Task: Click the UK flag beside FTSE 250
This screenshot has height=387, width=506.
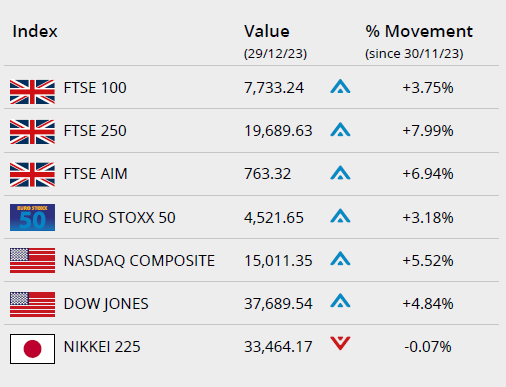Action: 32,132
